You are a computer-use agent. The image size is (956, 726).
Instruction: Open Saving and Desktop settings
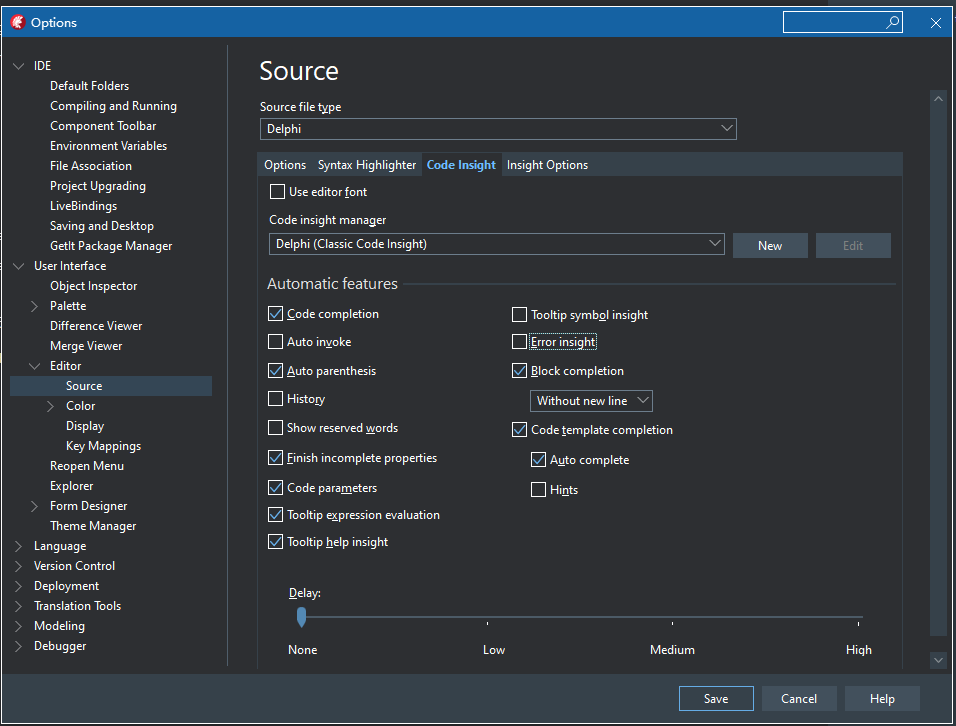102,226
